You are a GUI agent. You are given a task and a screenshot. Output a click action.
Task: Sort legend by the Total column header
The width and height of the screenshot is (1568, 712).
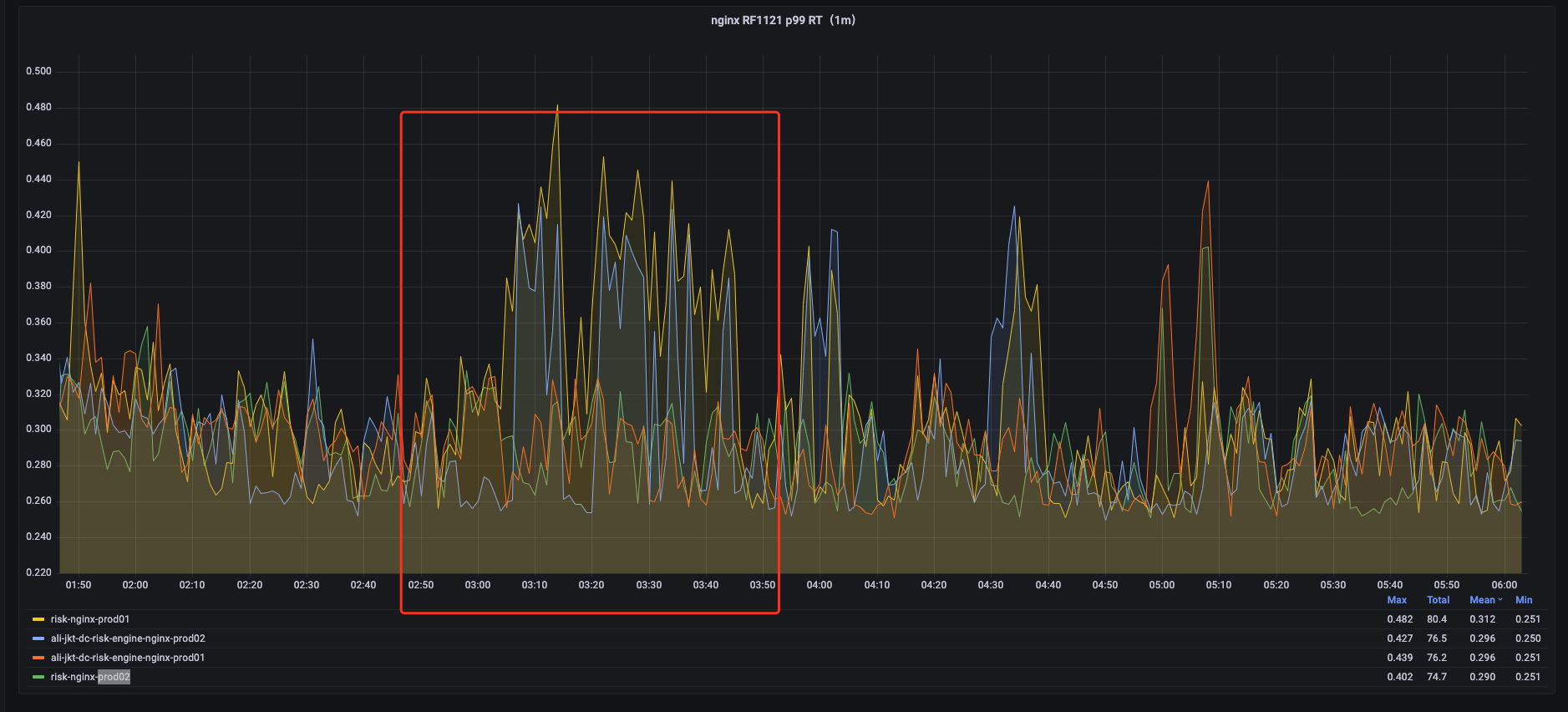[x=1438, y=600]
